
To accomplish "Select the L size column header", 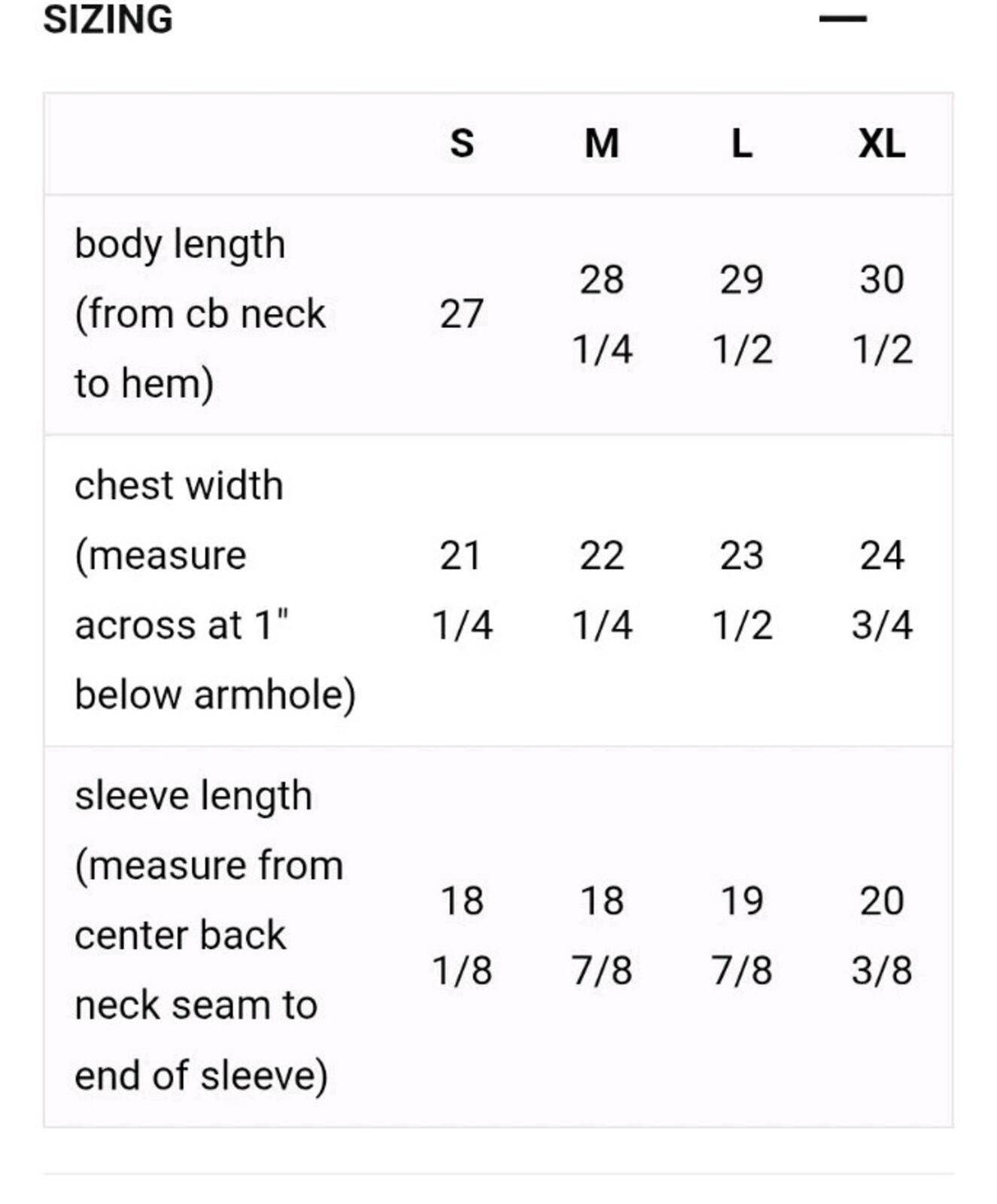I will coord(742,143).
